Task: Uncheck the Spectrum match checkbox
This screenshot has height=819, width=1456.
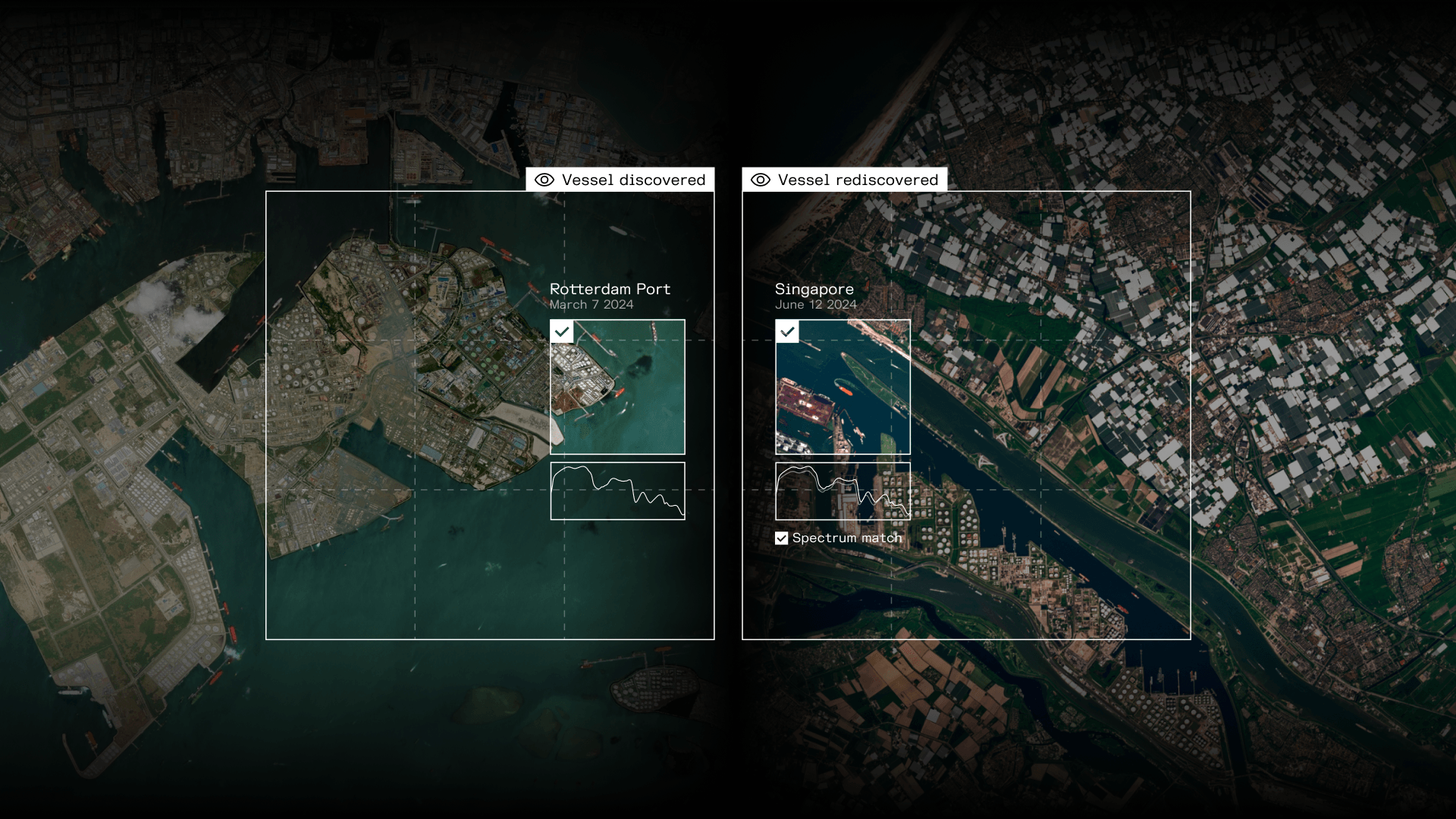Action: pyautogui.click(x=782, y=538)
